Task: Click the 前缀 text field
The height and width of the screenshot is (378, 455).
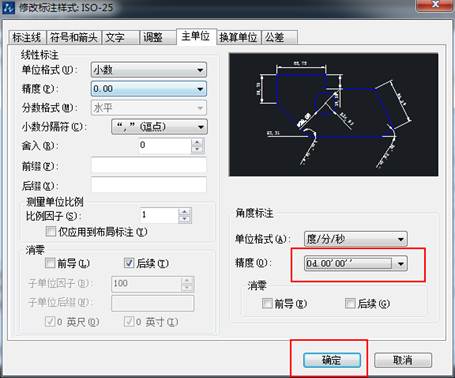Action: pyautogui.click(x=149, y=165)
